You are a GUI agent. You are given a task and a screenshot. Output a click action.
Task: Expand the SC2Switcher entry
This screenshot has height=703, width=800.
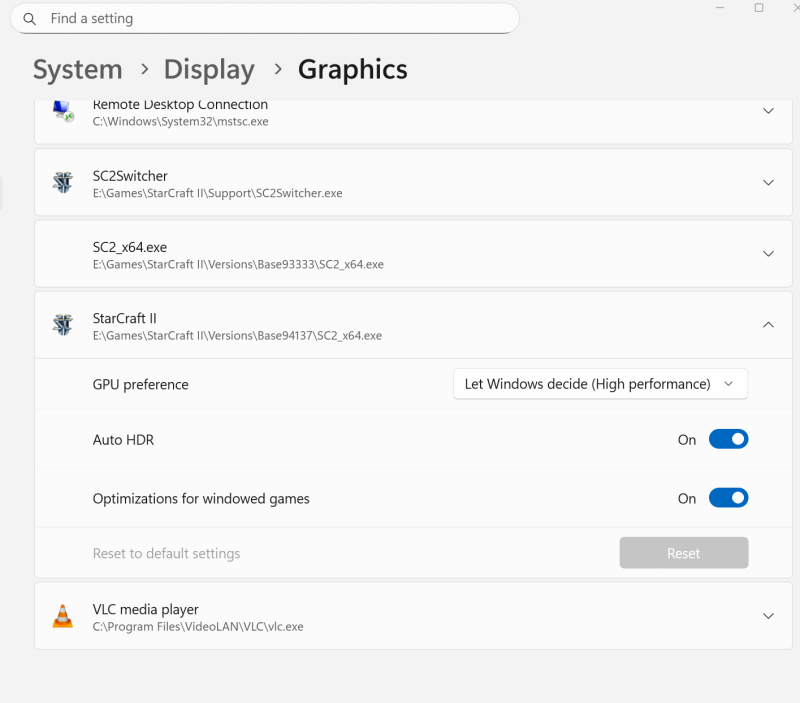768,183
